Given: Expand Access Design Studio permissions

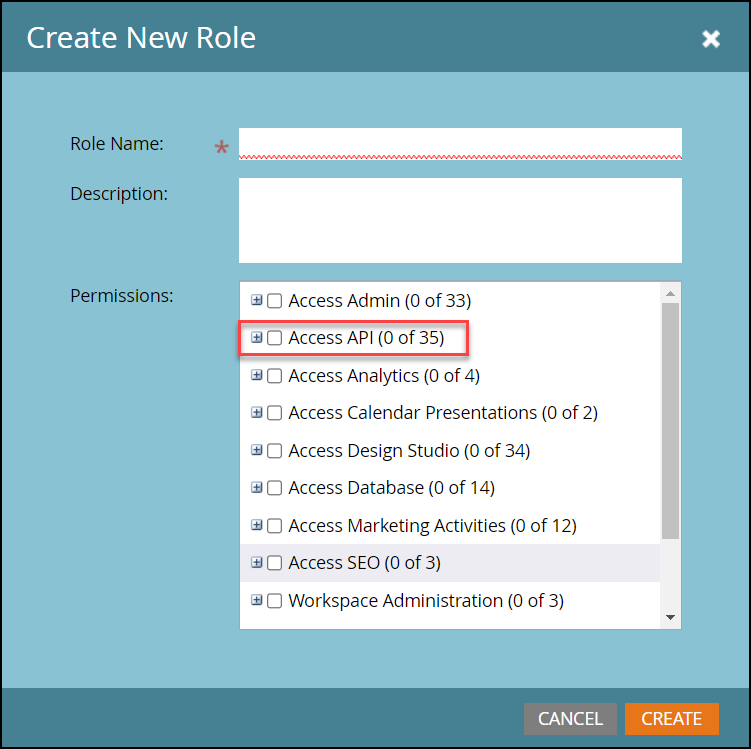Looking at the screenshot, I should coord(257,450).
